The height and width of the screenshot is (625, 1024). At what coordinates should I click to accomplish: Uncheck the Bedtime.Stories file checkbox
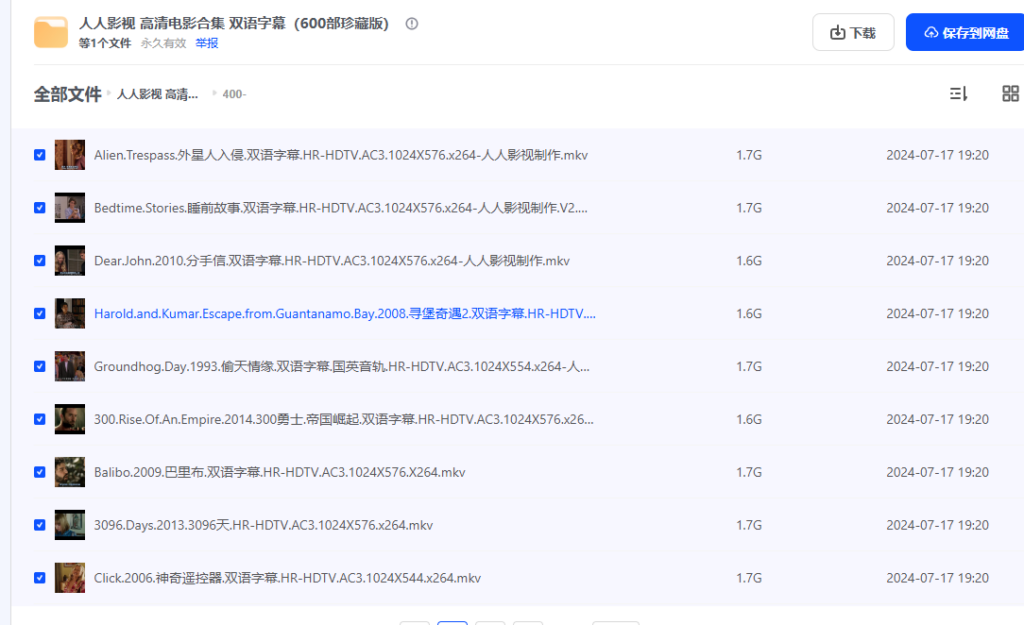point(40,208)
